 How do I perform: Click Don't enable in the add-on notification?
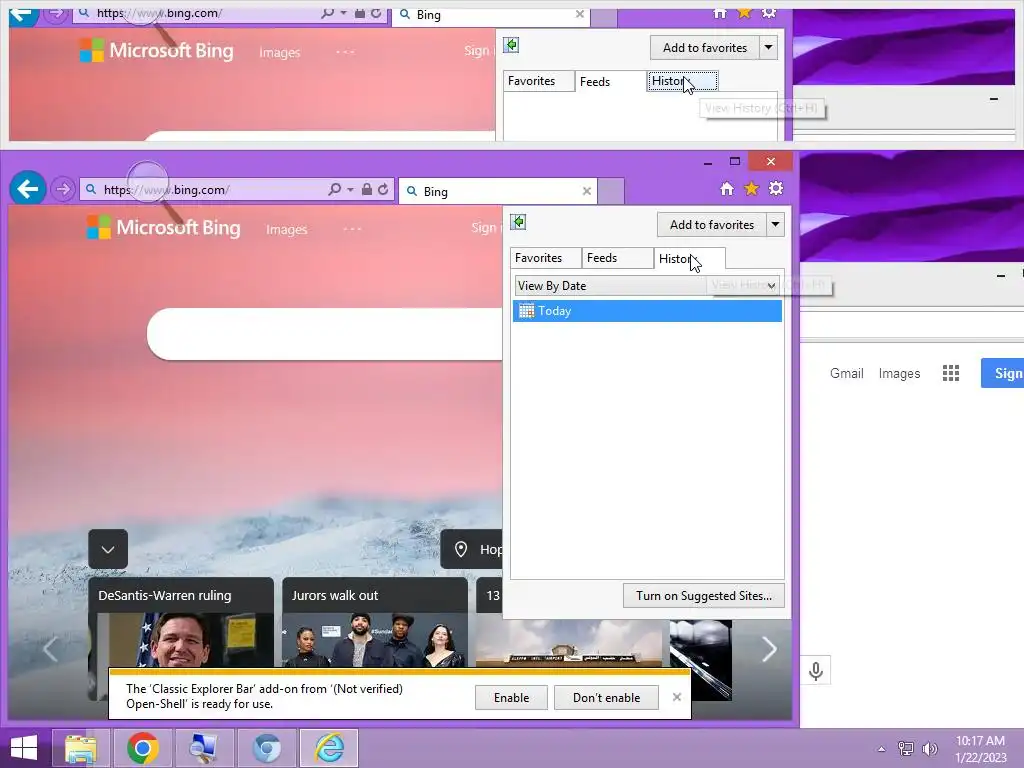[606, 697]
